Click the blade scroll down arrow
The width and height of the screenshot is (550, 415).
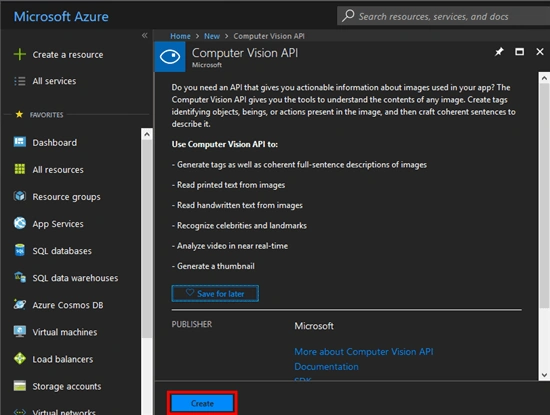click(544, 375)
